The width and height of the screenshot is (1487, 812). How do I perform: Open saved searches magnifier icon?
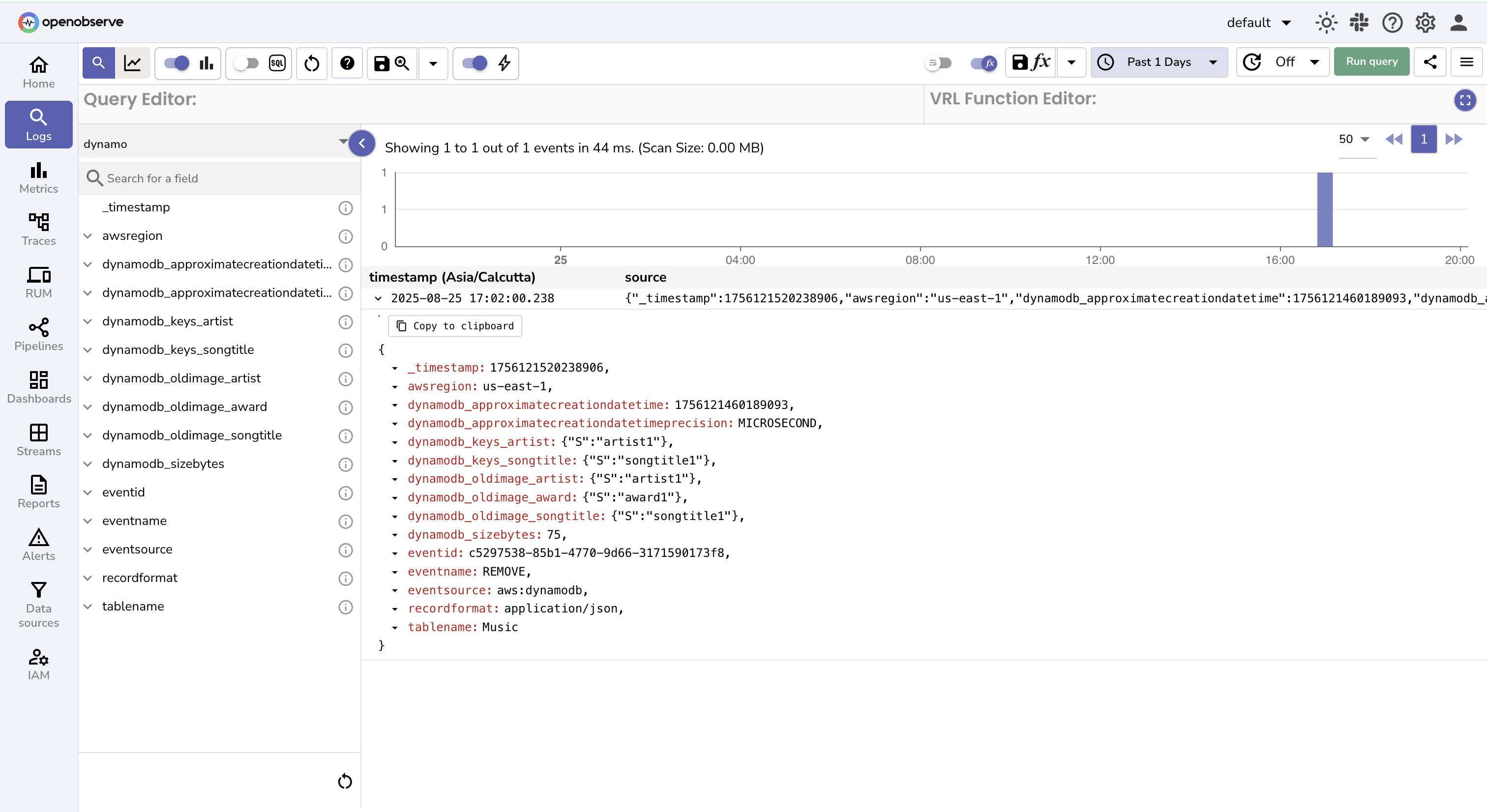point(402,63)
